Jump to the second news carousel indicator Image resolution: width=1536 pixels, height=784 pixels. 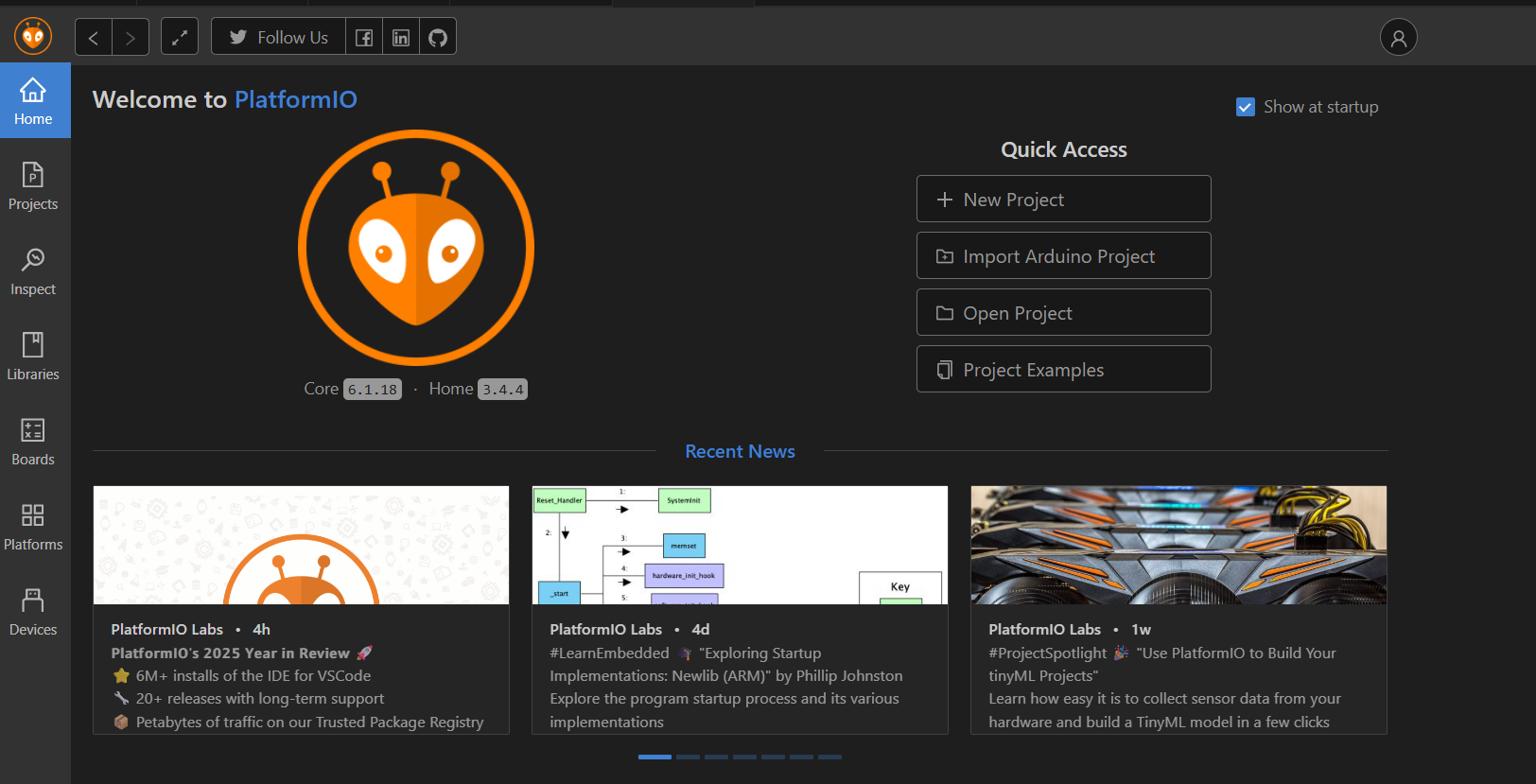pyautogui.click(x=688, y=757)
